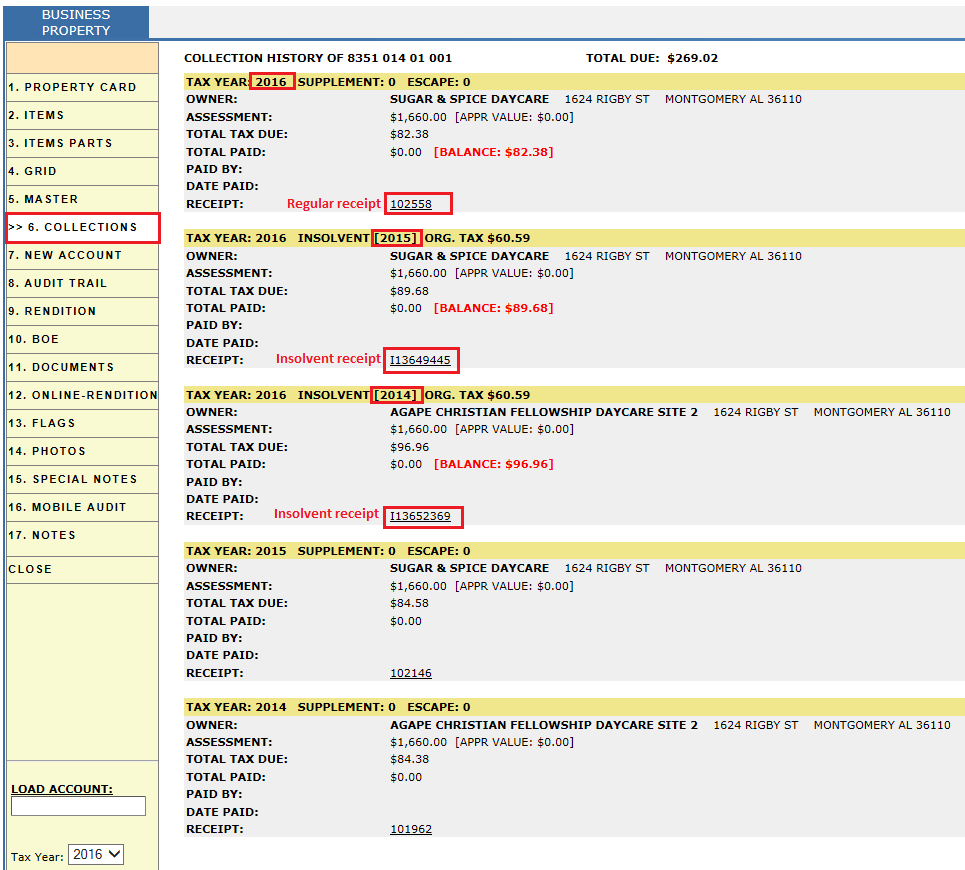Screen dimensions: 965x870
Task: Click the red Balance: $96.96 text
Action: (x=494, y=465)
